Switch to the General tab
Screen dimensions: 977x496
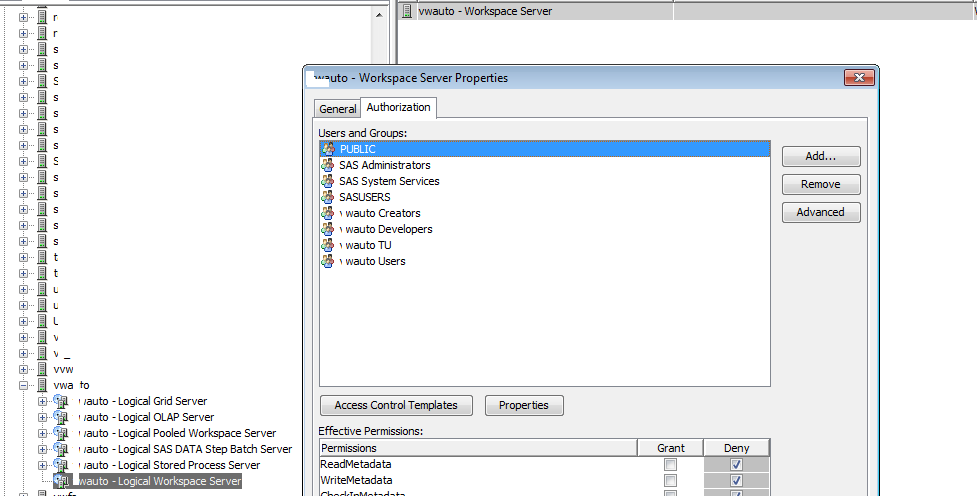click(x=337, y=108)
